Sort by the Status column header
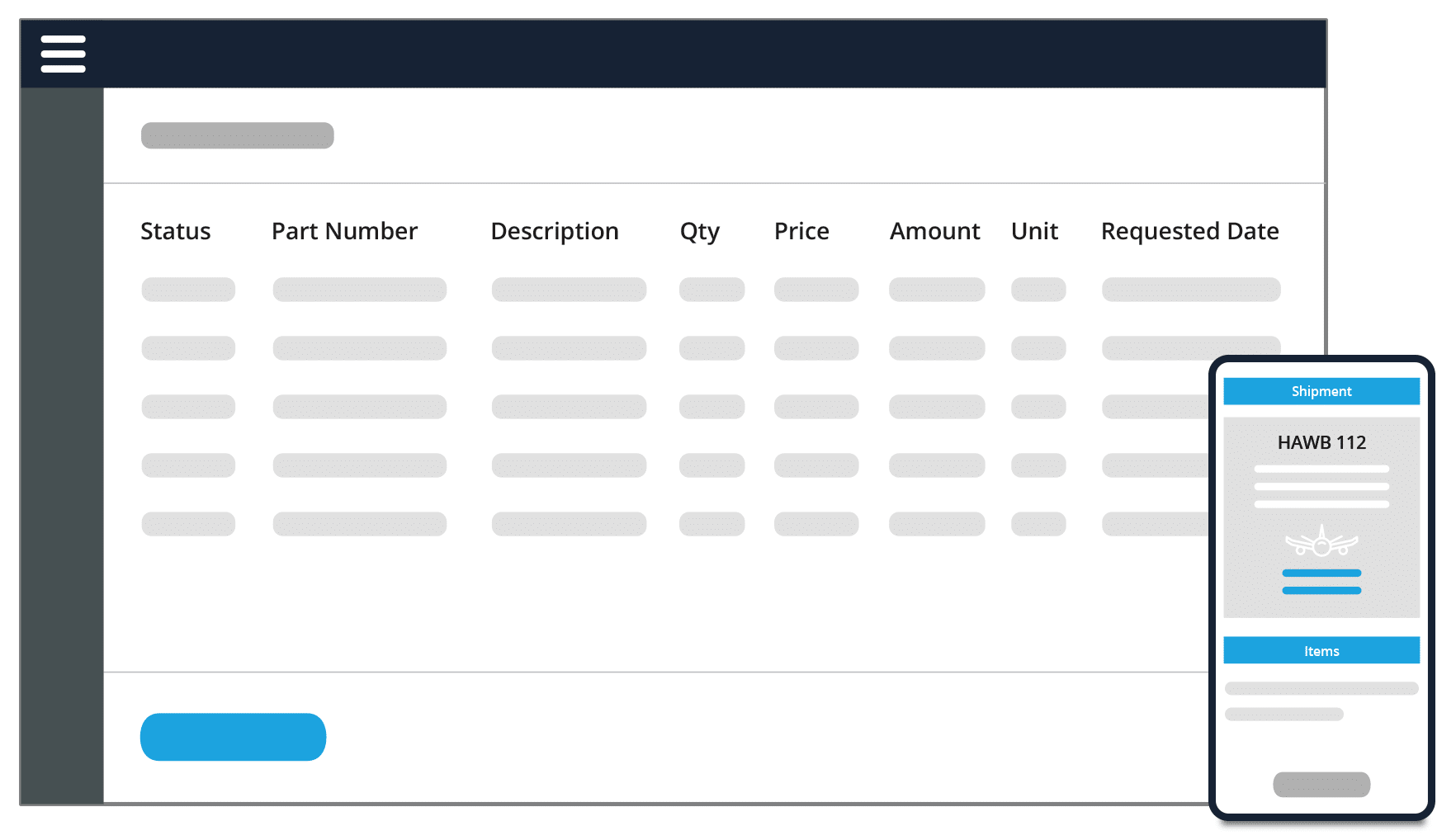This screenshot has width=1456, height=840. click(175, 231)
